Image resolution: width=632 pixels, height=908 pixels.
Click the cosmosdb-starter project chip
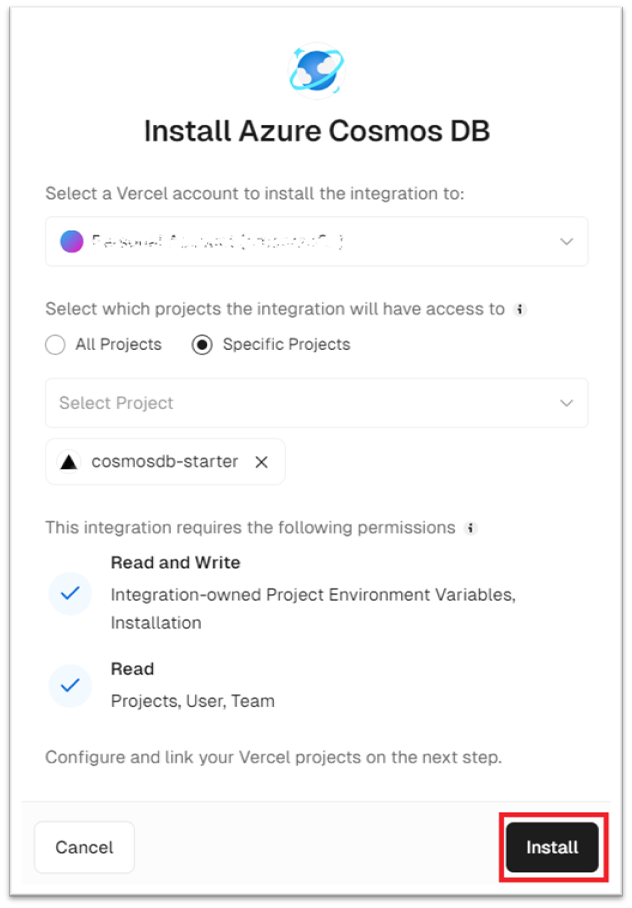pyautogui.click(x=164, y=462)
